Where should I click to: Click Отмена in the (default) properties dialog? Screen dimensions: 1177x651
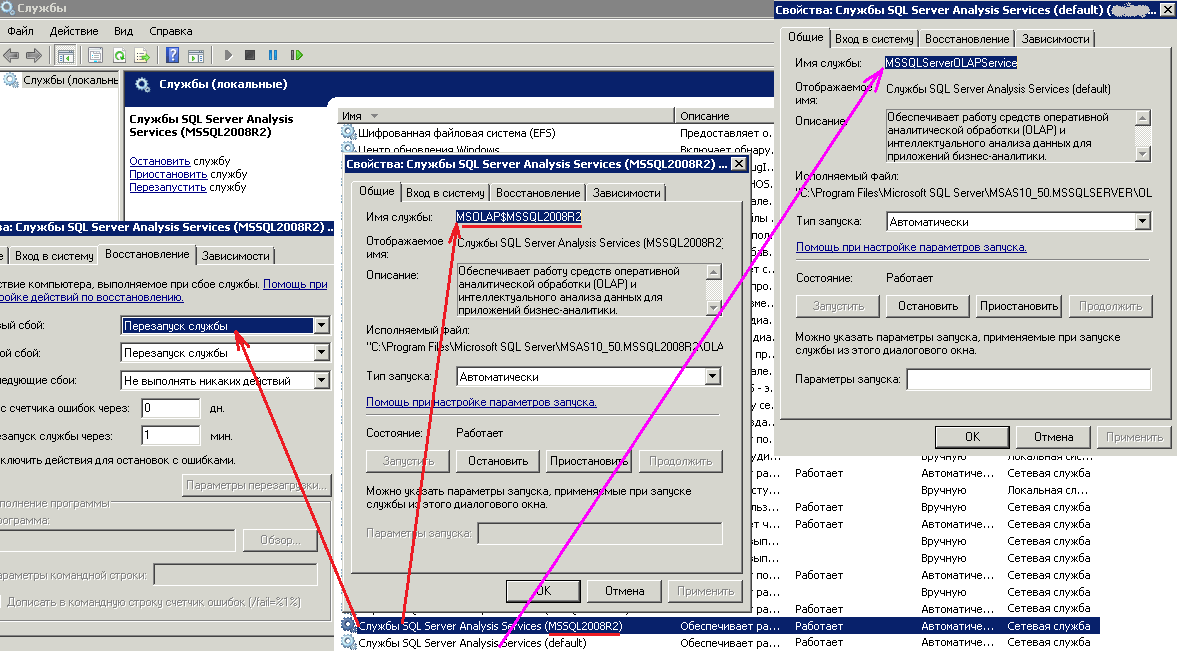[x=1053, y=437]
